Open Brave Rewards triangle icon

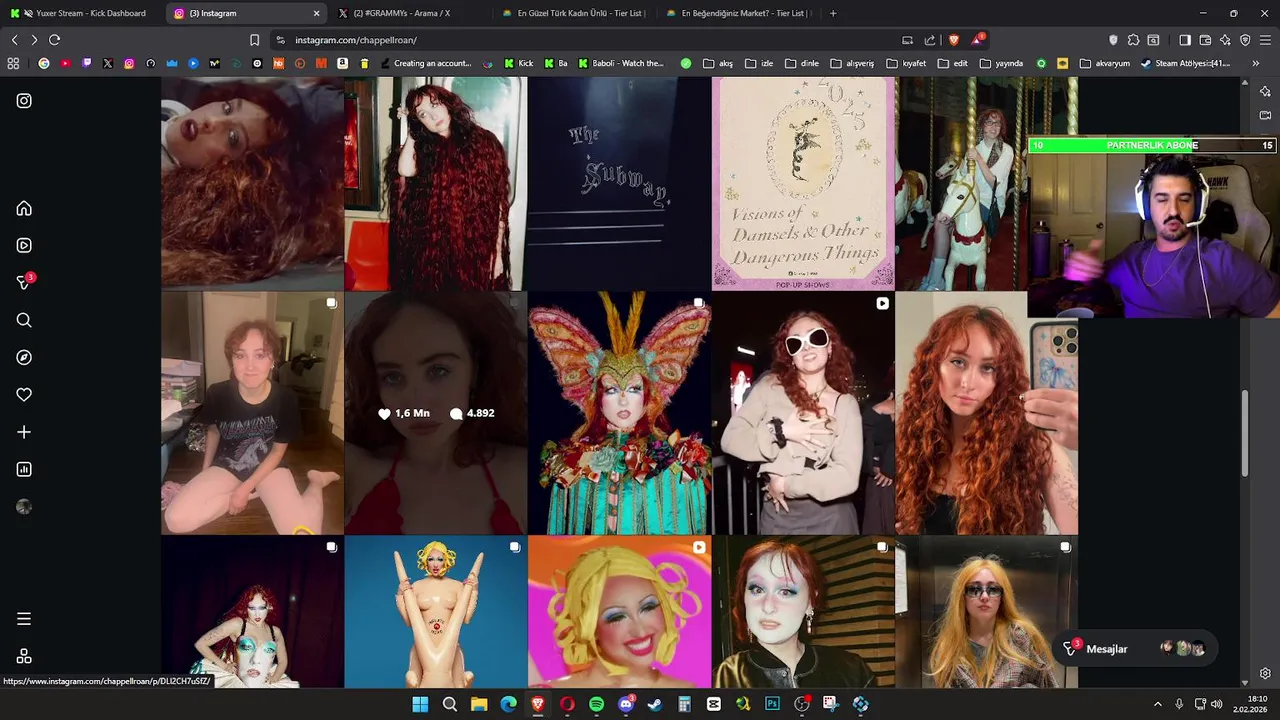pyautogui.click(x=977, y=40)
